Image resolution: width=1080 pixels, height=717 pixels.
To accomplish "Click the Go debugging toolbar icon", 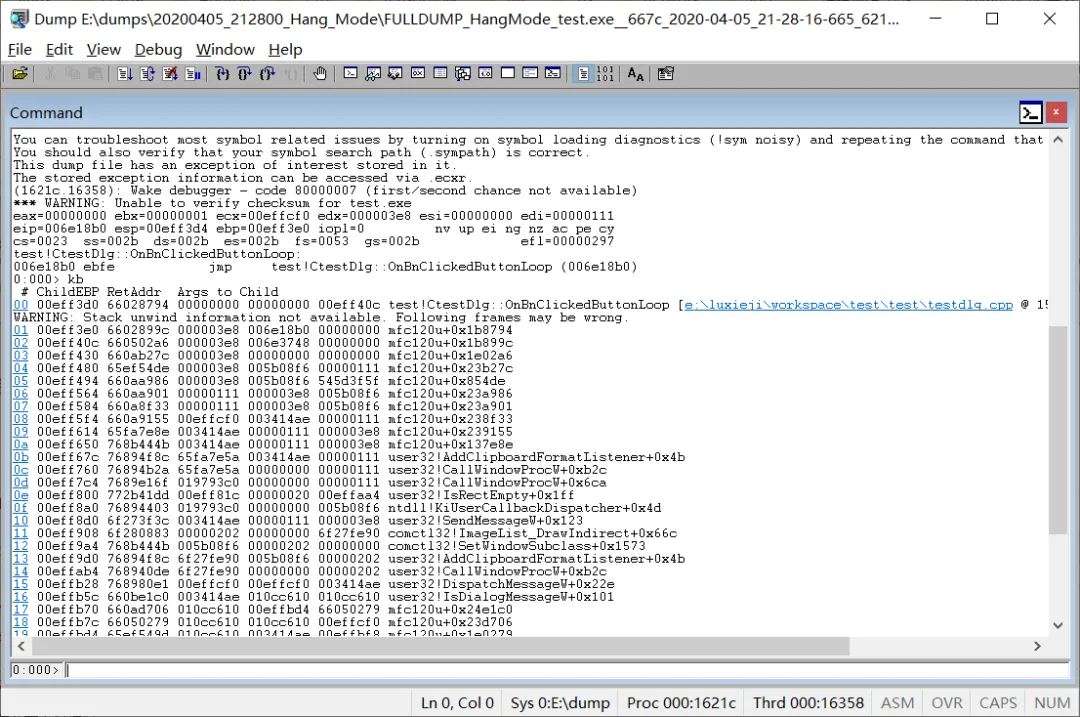I will (x=125, y=74).
